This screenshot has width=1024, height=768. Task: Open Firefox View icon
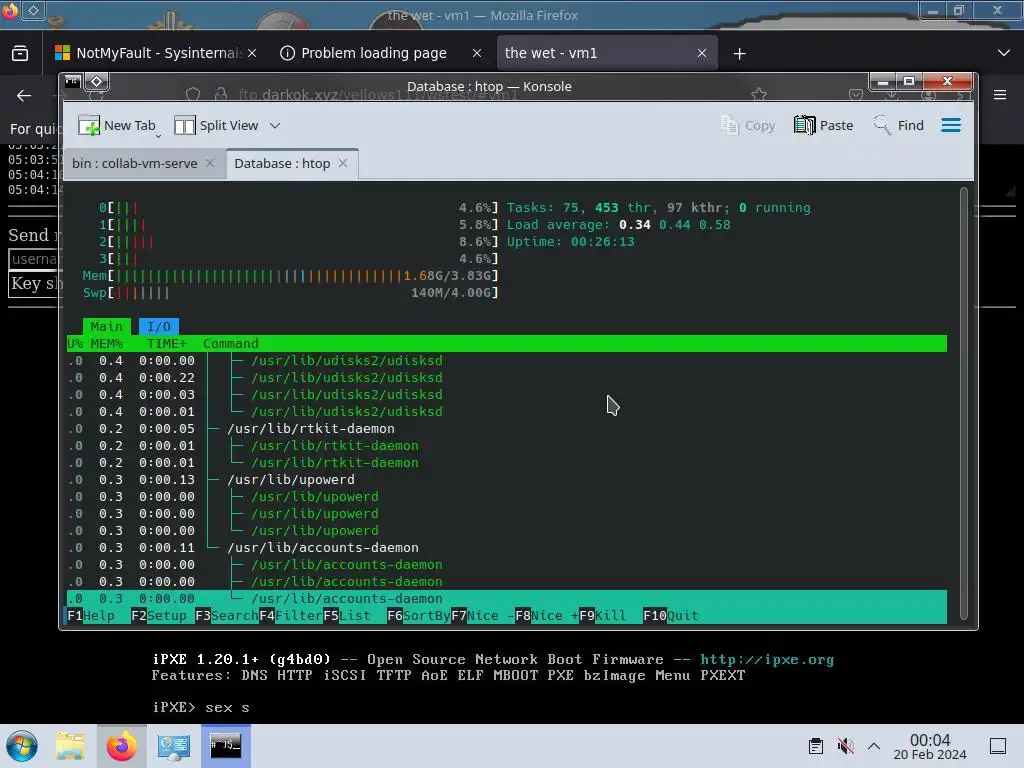click(20, 53)
